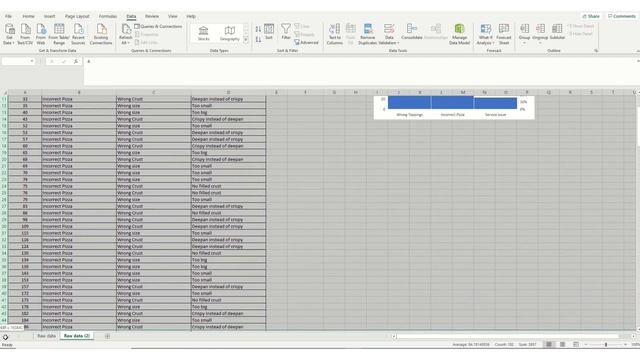This screenshot has height=360, width=640.
Task: Open the Sort dialog
Action: click(269, 32)
